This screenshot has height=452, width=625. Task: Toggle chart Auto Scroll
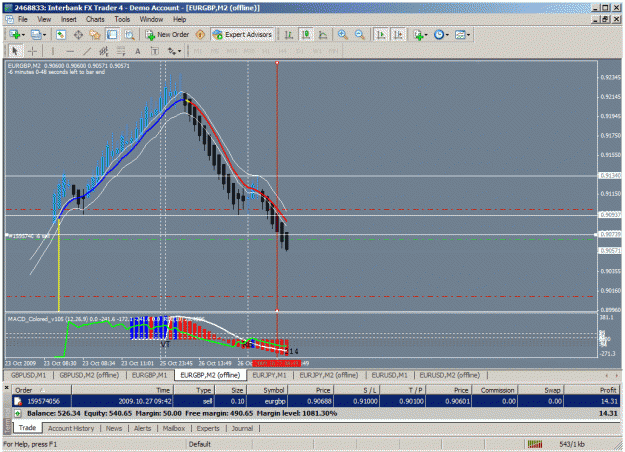381,35
